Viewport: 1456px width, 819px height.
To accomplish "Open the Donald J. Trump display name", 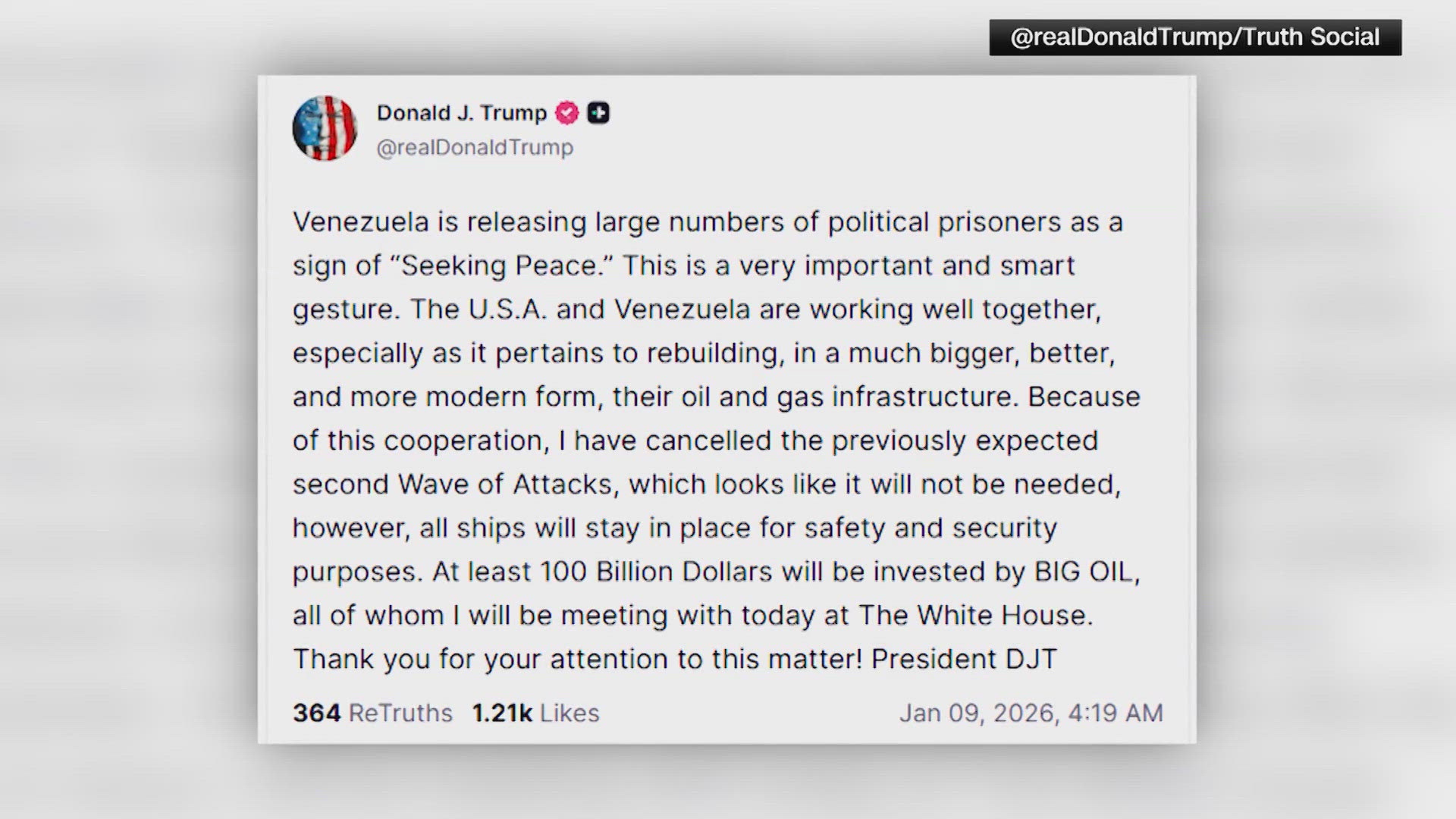I will (461, 113).
